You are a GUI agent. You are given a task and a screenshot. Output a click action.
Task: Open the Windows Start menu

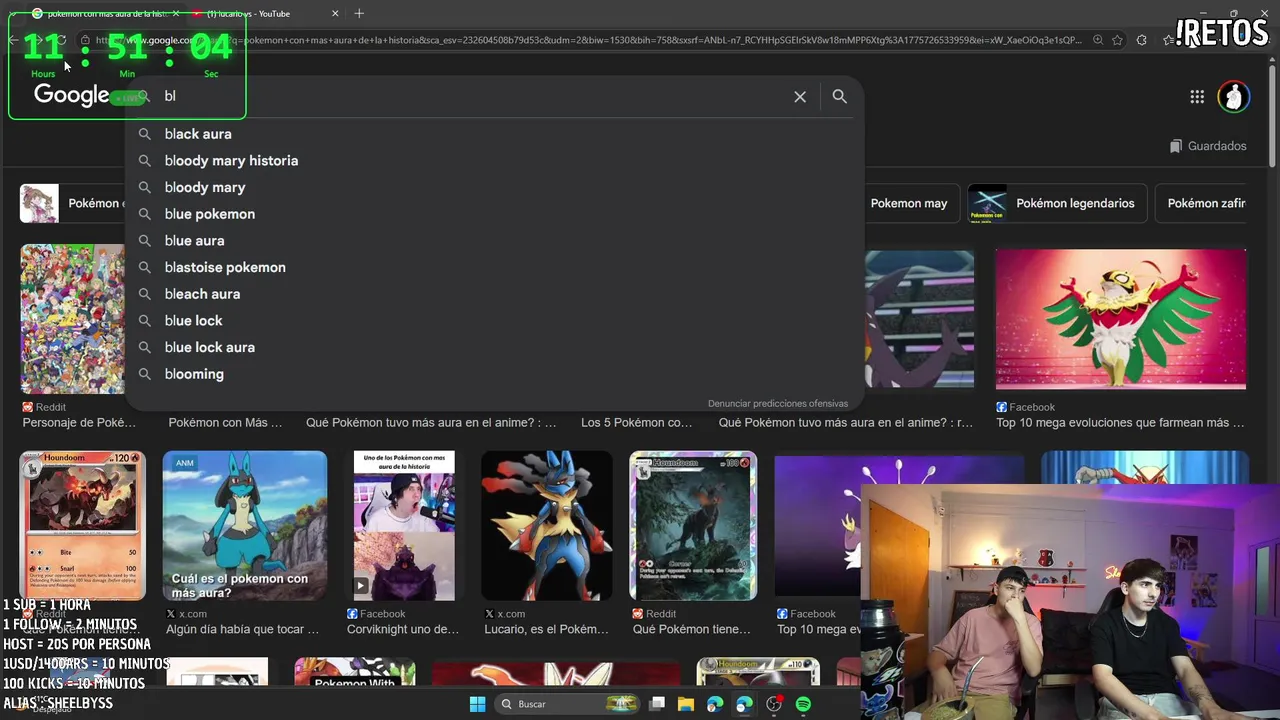pos(477,704)
